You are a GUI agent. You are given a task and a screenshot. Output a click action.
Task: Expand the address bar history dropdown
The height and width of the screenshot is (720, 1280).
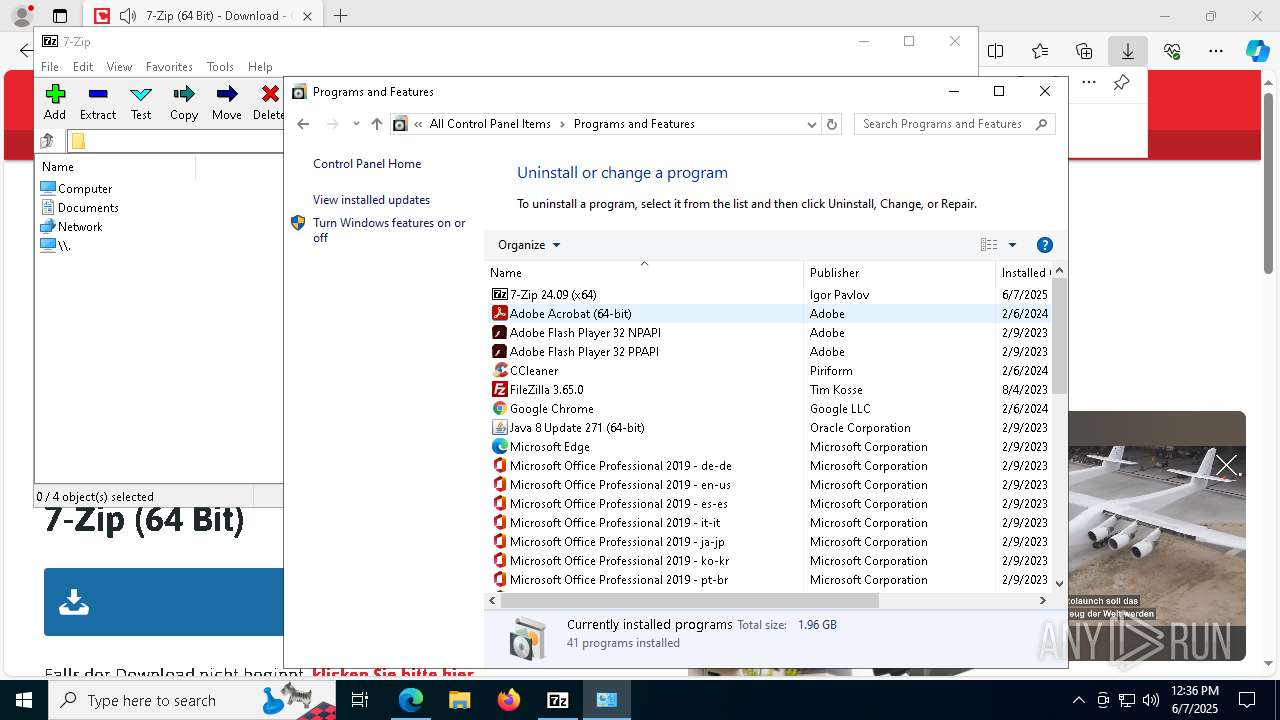click(811, 124)
